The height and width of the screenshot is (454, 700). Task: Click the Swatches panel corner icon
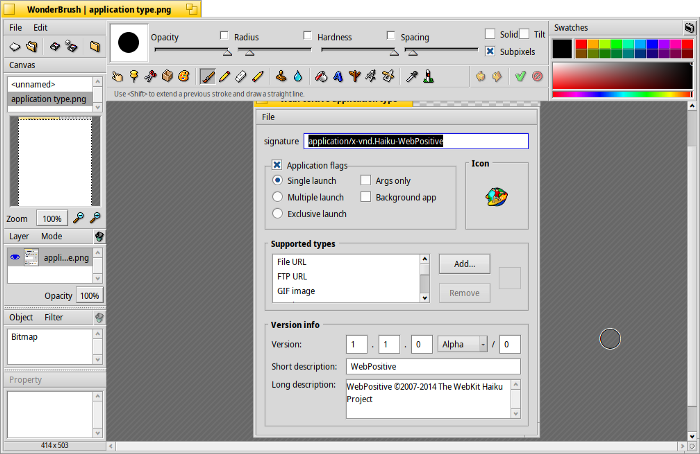(x=689, y=28)
